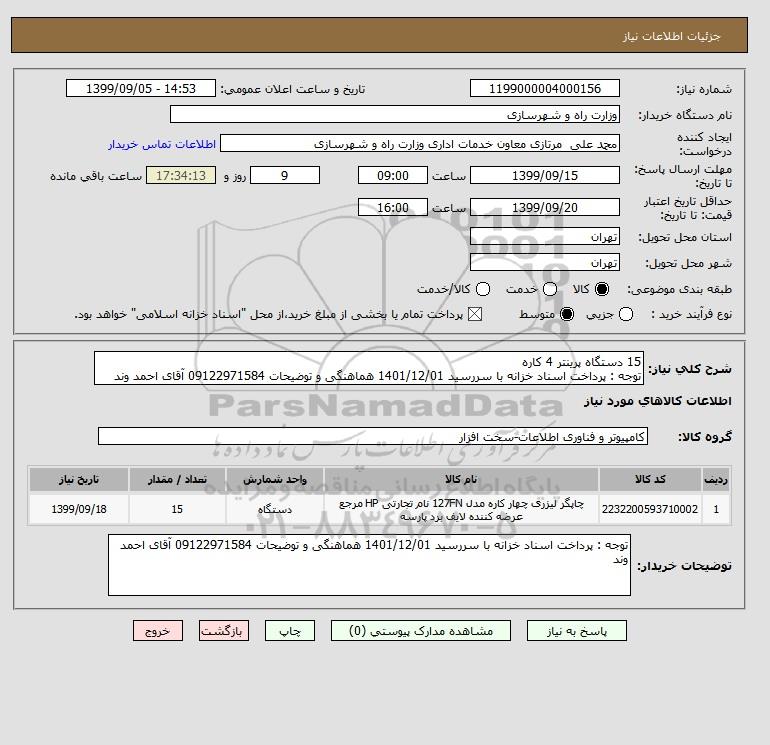Screen dimensions: 770x745
Task: Click the remaining days field showing 9
Action: (x=285, y=175)
